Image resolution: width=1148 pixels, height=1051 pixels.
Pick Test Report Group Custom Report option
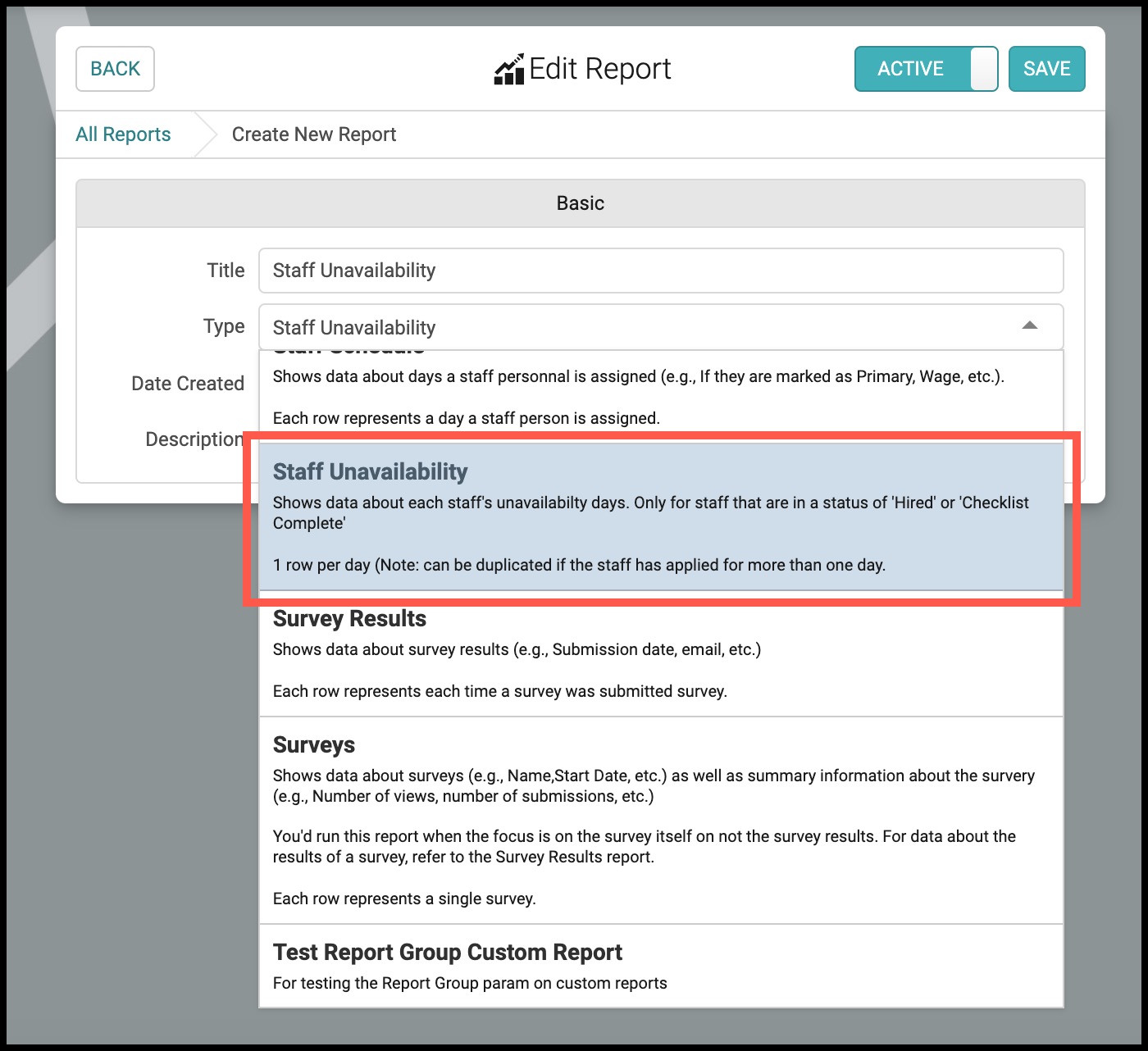[x=661, y=966]
